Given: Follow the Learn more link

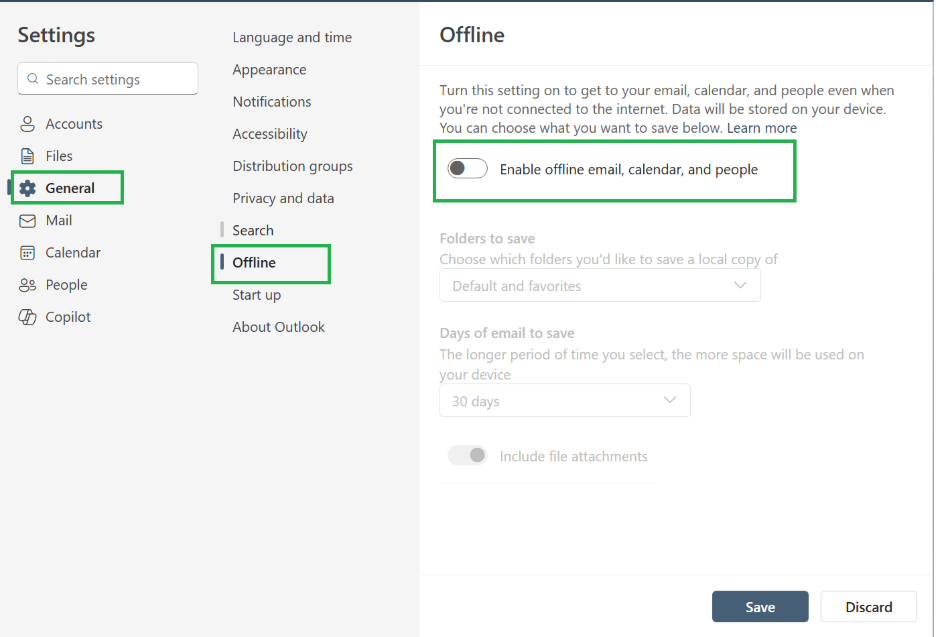Looking at the screenshot, I should (762, 128).
